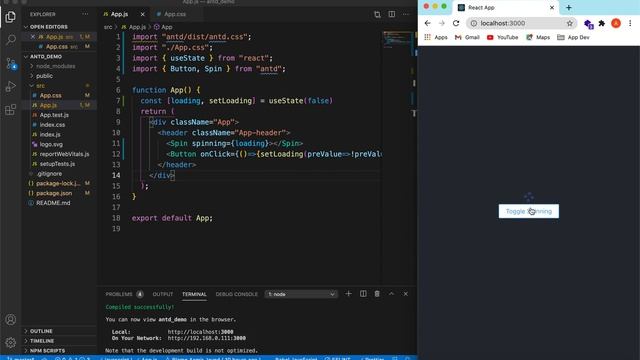This screenshot has height=360, width=640.
Task: Select the Terminal panel tab
Action: tap(194, 294)
